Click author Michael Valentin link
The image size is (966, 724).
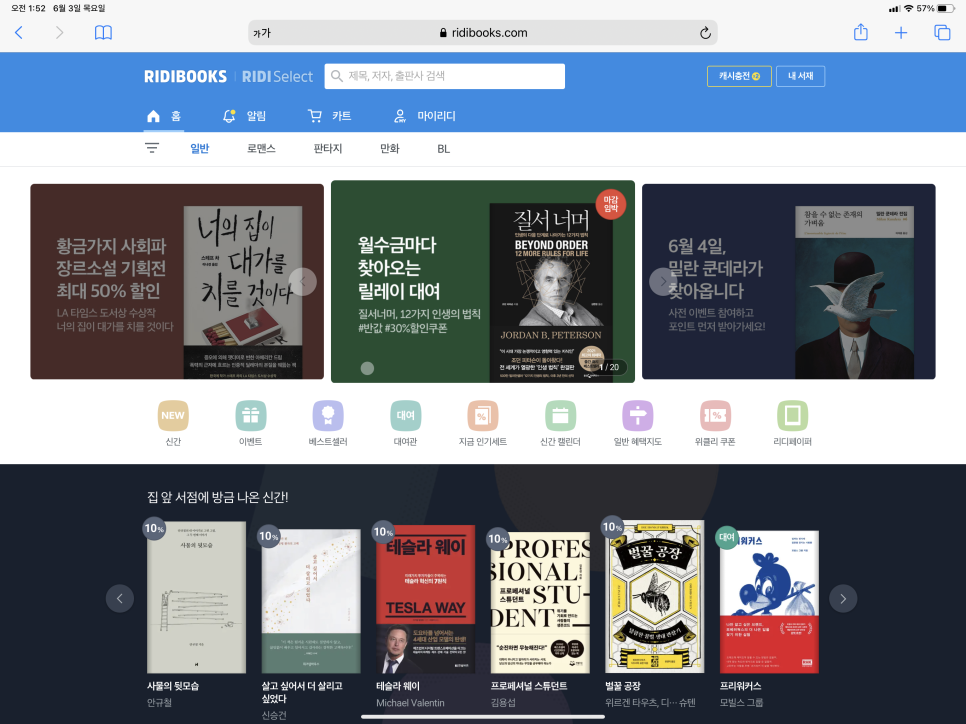point(410,703)
